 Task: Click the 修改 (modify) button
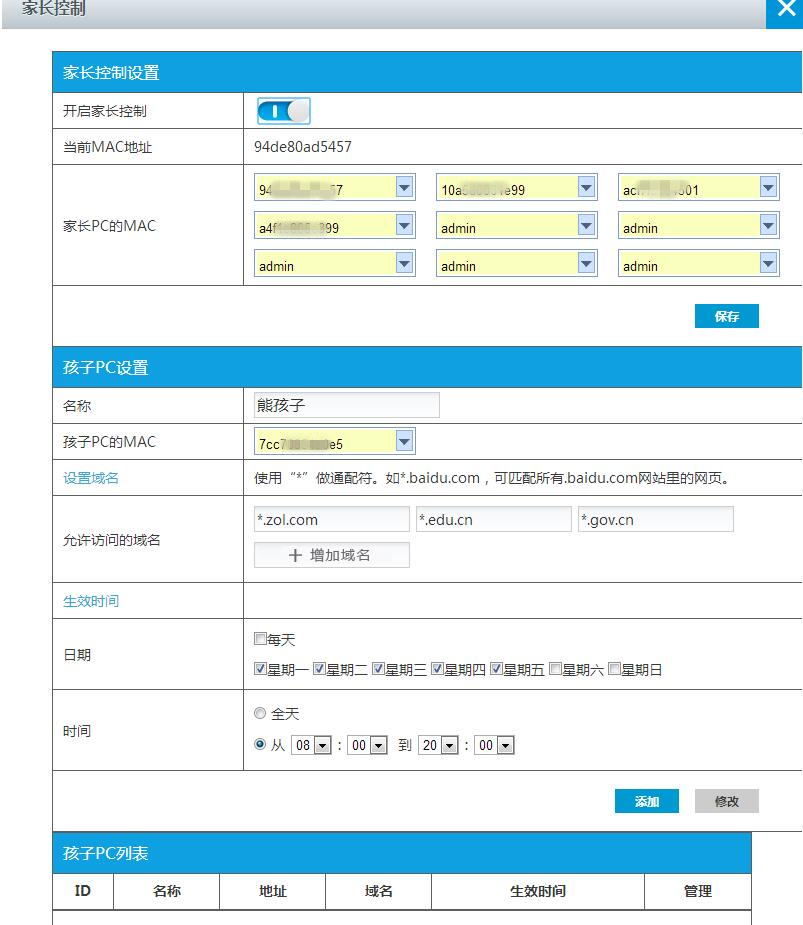coord(726,800)
